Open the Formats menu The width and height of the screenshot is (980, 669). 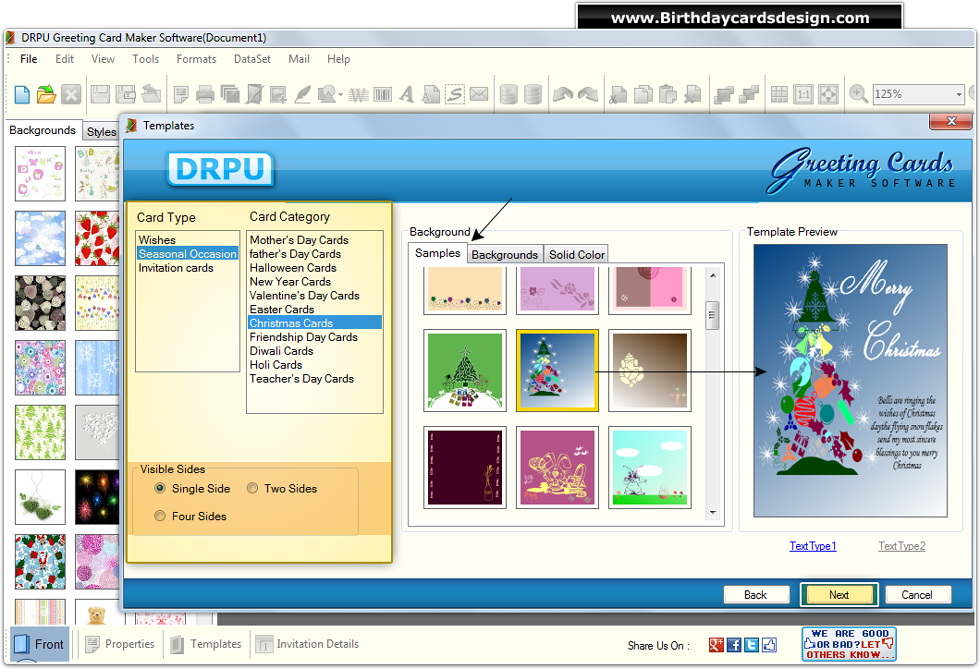(x=196, y=59)
